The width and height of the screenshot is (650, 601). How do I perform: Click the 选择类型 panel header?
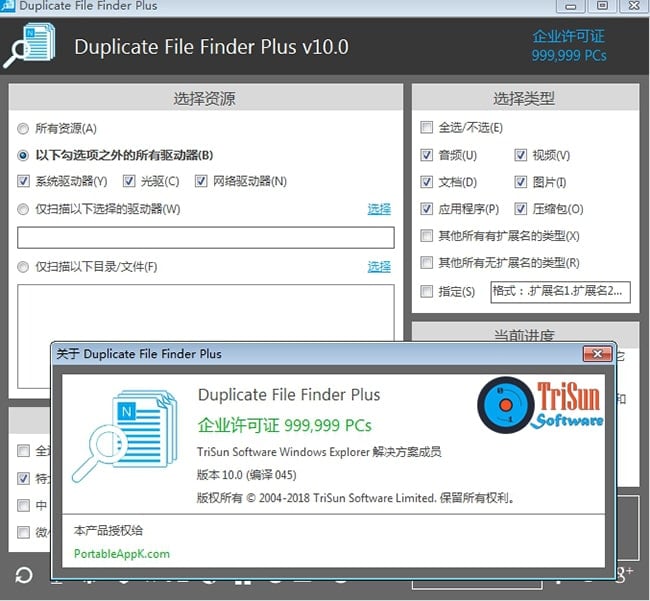click(x=525, y=98)
